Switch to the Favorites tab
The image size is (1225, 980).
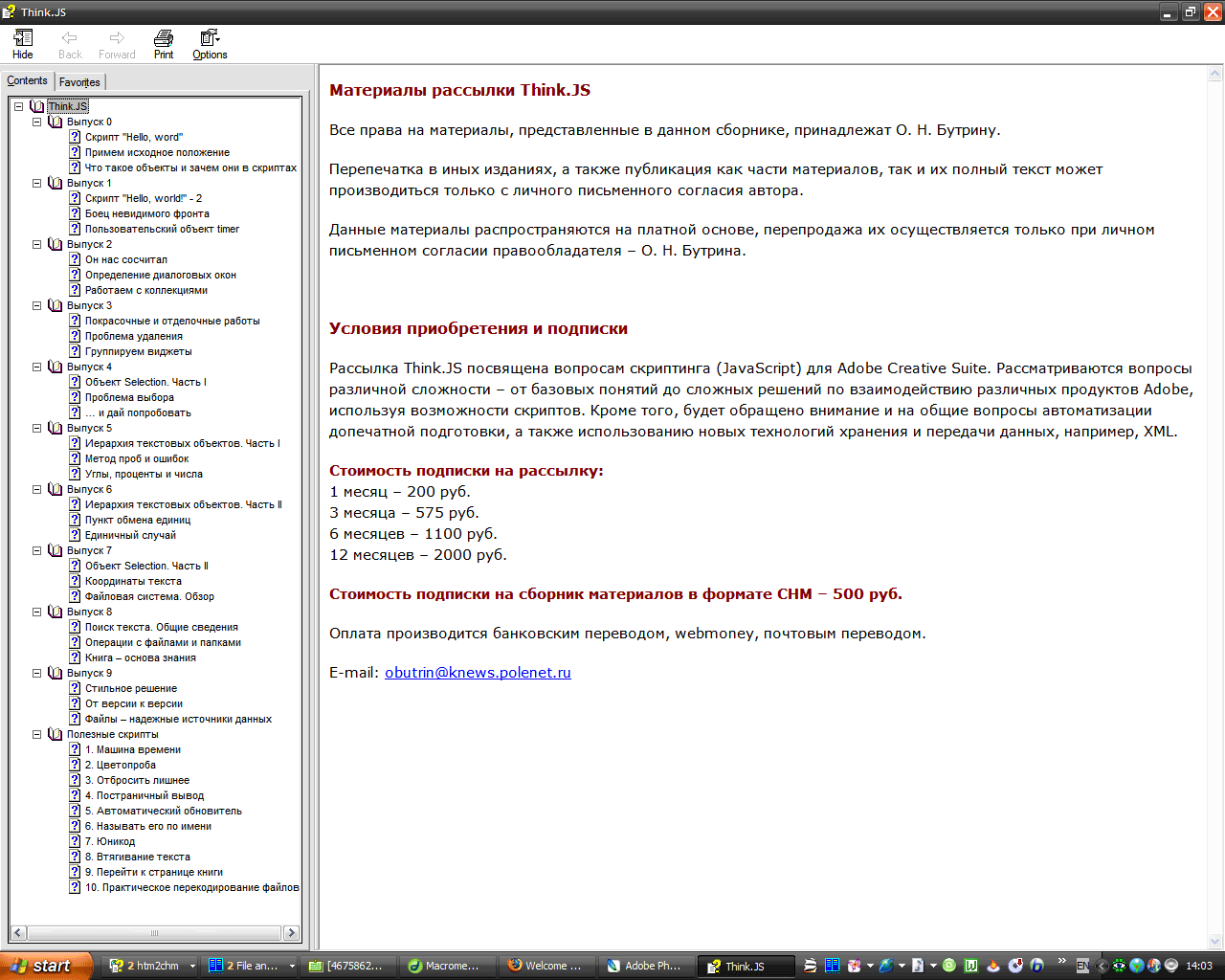point(79,82)
